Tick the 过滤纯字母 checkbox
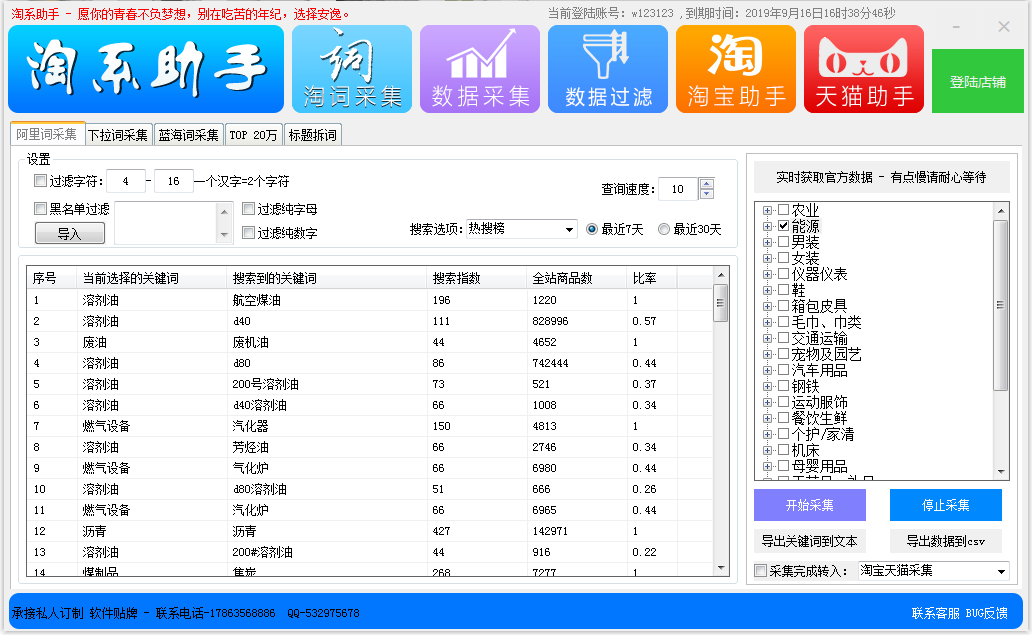Viewport: 1032px width, 635px height. [x=249, y=210]
